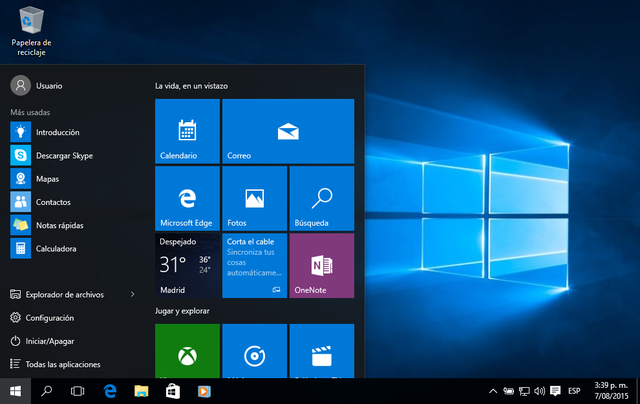Expand Explorador de archivos jump list arrow
The height and width of the screenshot is (404, 640).
pyautogui.click(x=133, y=294)
